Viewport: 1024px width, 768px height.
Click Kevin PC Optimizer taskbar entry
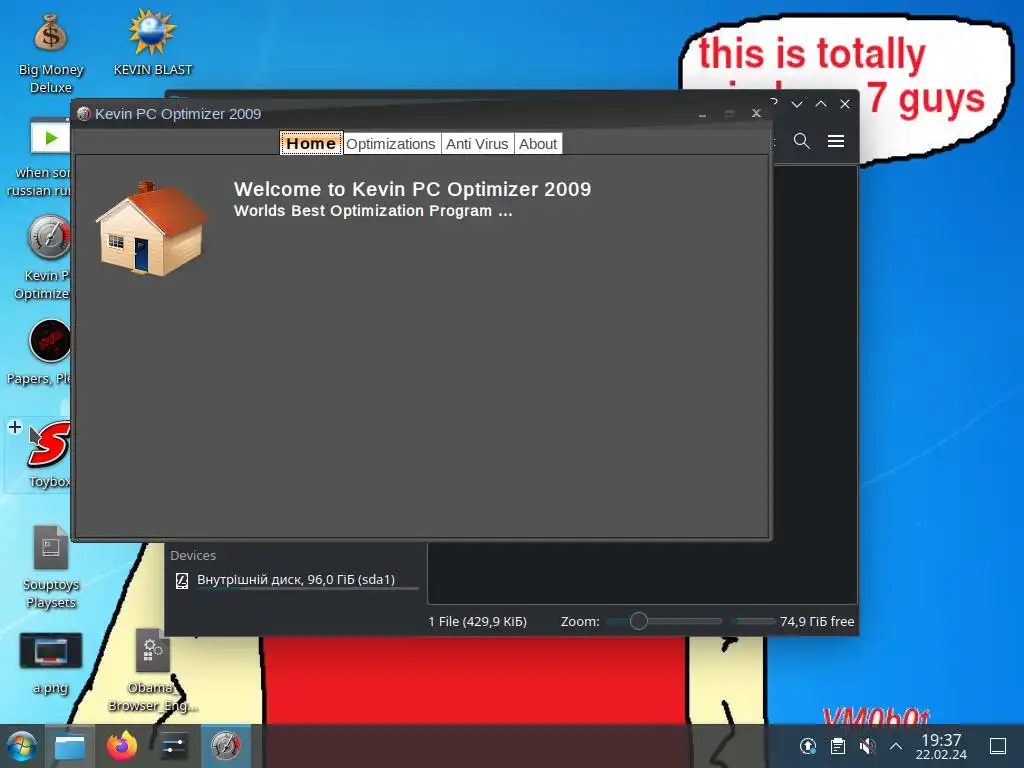[x=225, y=746]
